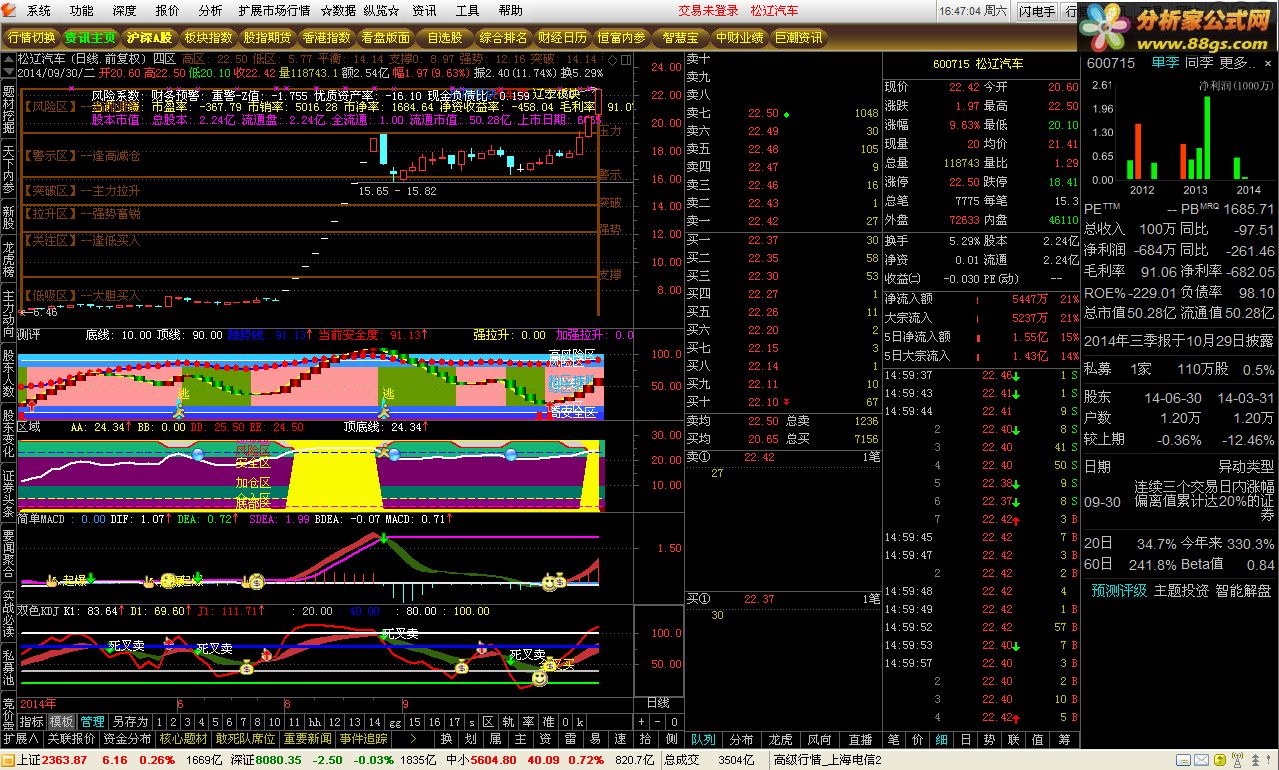The height and width of the screenshot is (770, 1279).
Task: Open the 证券头条 sidebar panel
Action: (x=8, y=493)
